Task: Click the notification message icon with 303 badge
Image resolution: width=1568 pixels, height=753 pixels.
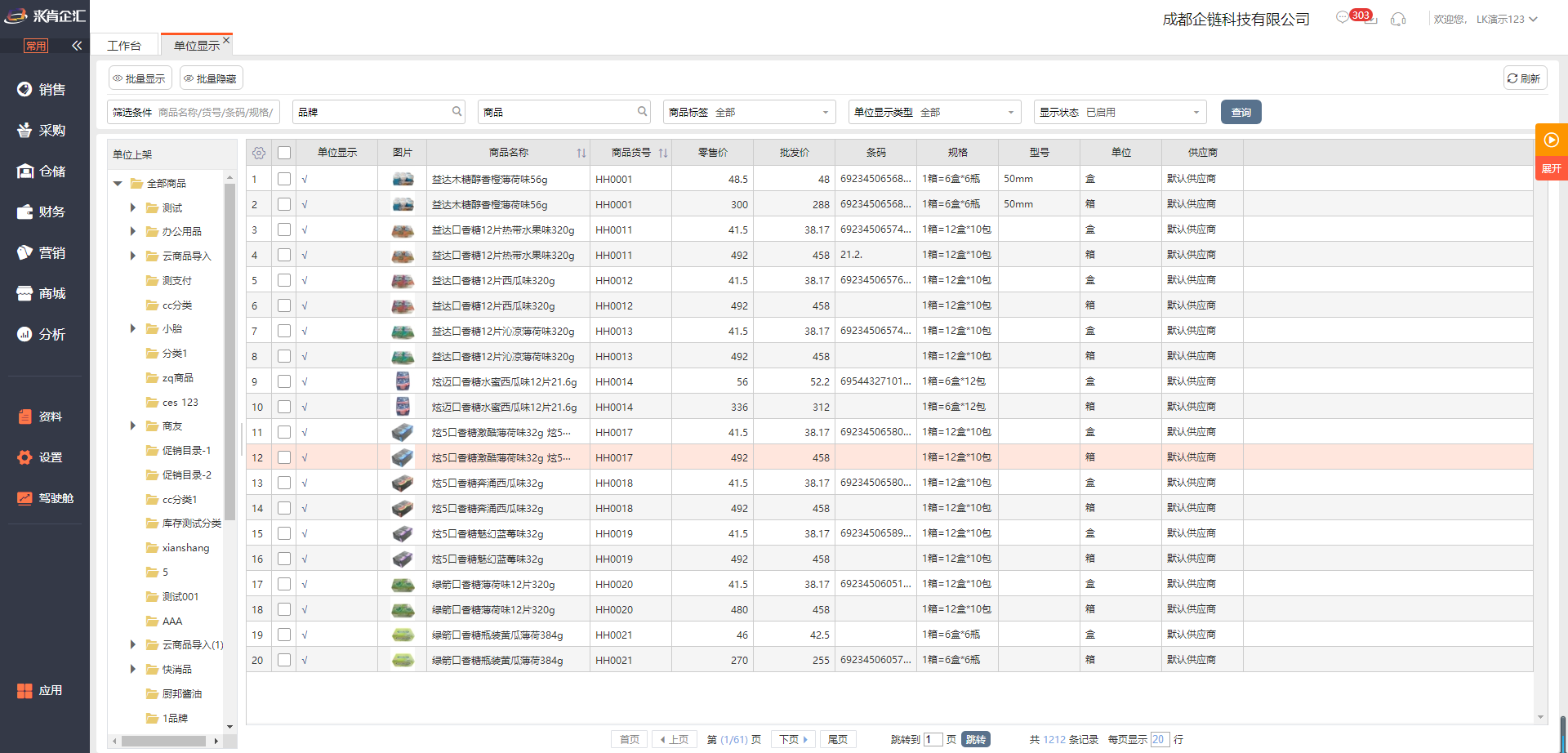Action: [x=1343, y=18]
